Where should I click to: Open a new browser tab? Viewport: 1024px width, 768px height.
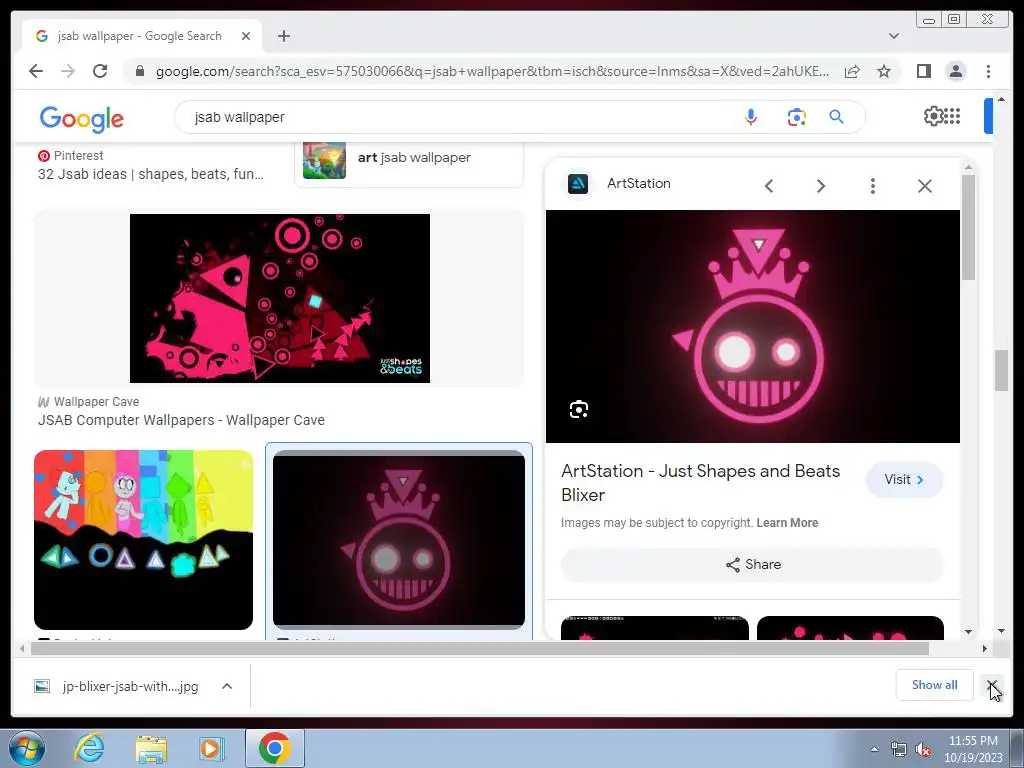pos(283,36)
